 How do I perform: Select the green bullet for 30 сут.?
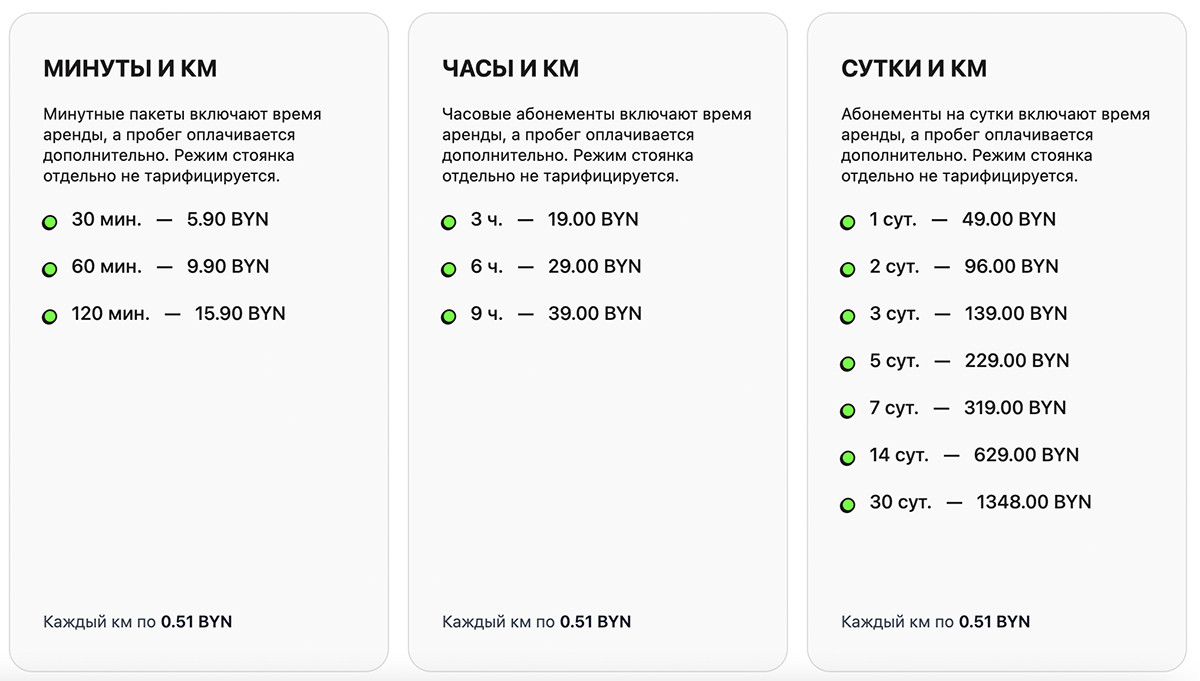pos(847,505)
